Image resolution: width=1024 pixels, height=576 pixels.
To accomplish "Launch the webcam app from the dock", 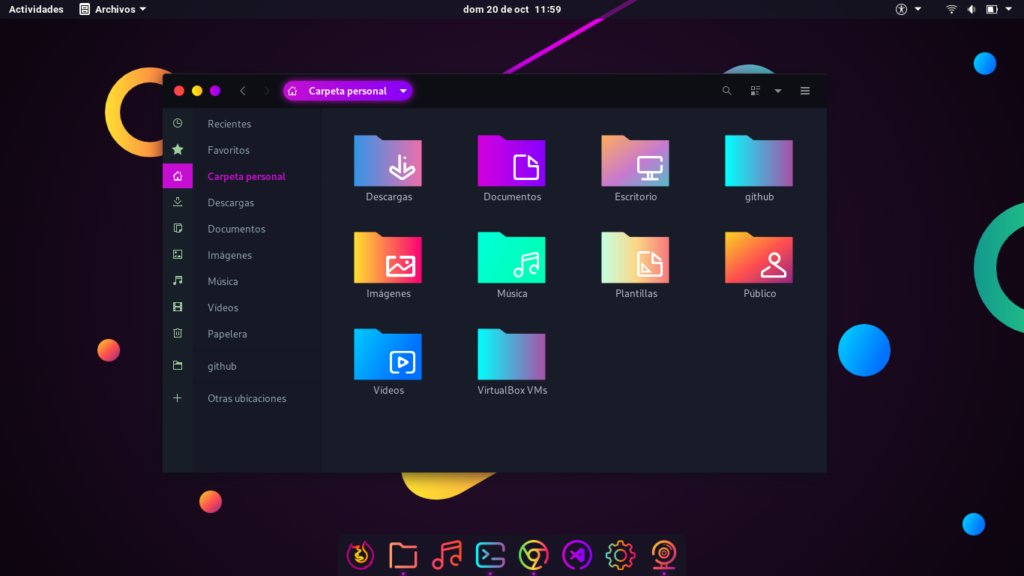I will tap(664, 555).
